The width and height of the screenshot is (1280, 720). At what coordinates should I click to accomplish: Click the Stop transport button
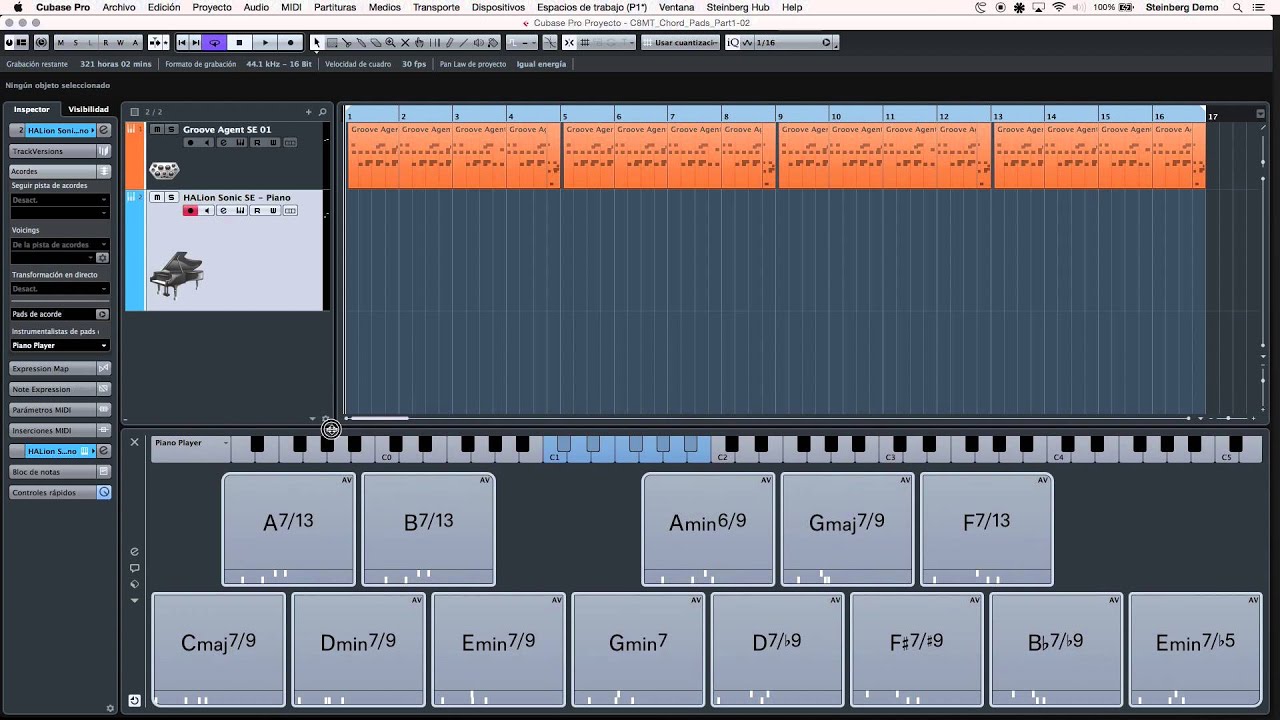click(x=239, y=43)
